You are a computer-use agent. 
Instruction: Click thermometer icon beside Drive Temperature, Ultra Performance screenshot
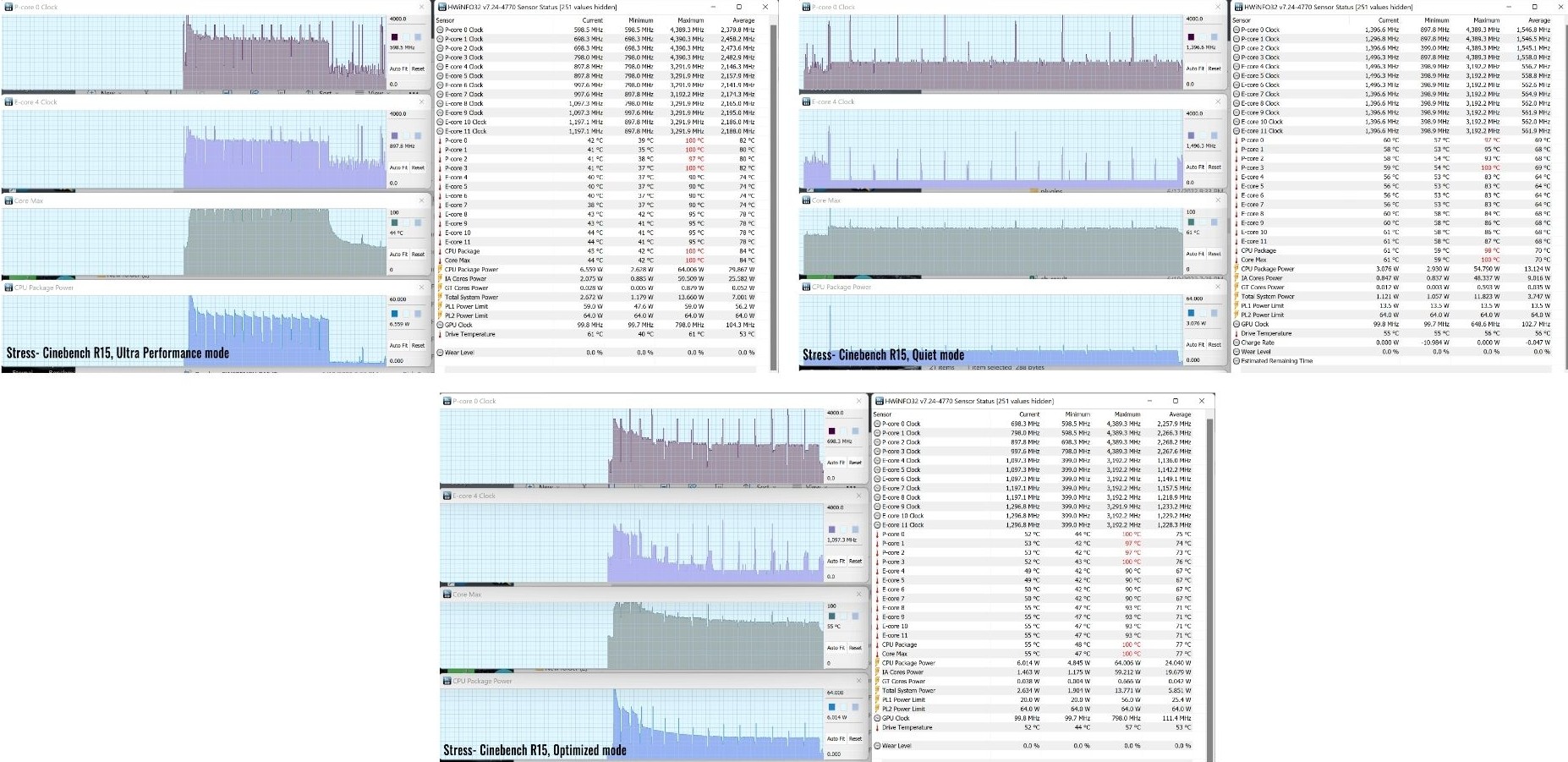pyautogui.click(x=440, y=334)
